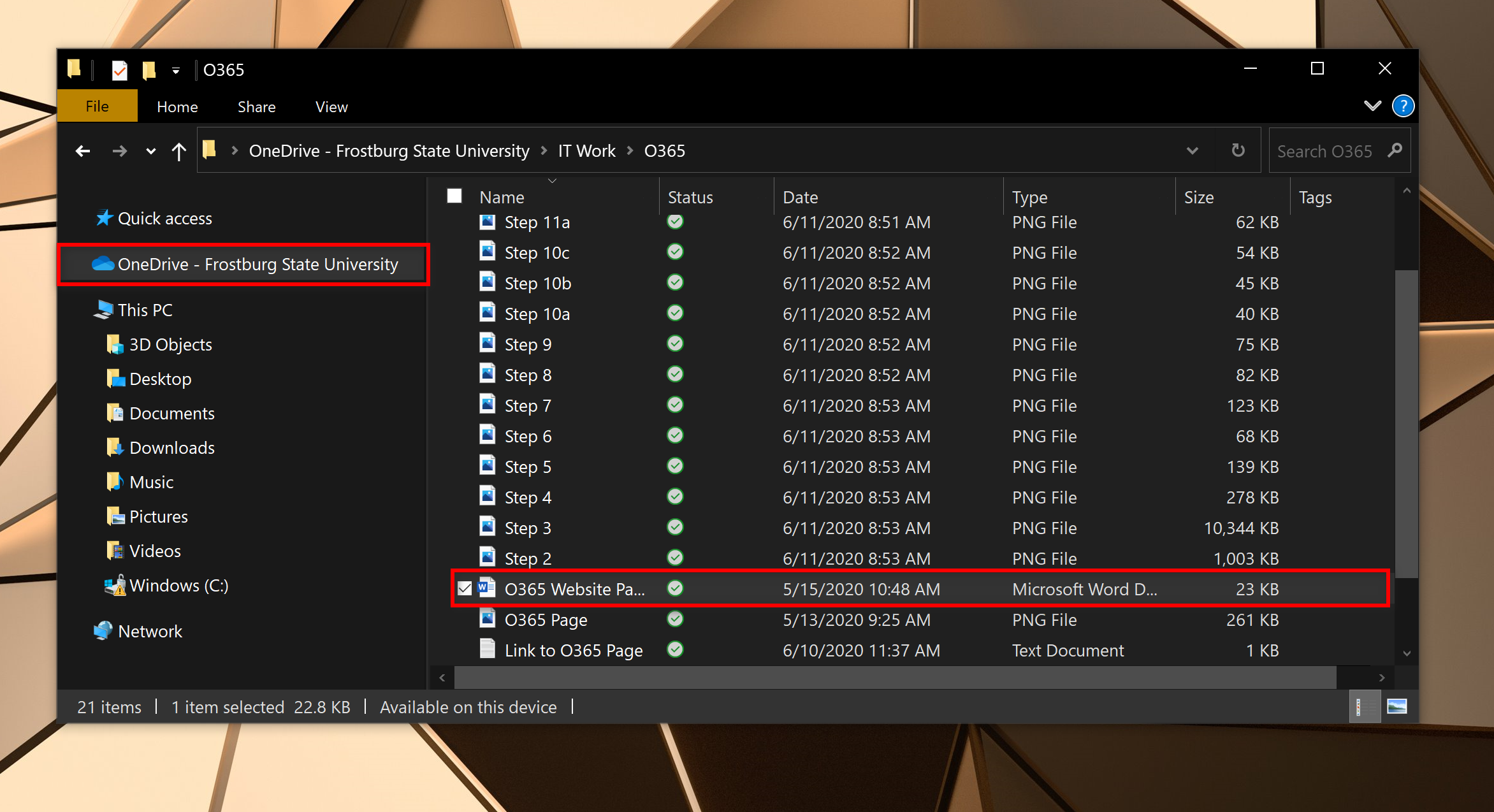Click the text file icon of Link to O365 Page
The width and height of the screenshot is (1494, 812).
click(x=488, y=648)
